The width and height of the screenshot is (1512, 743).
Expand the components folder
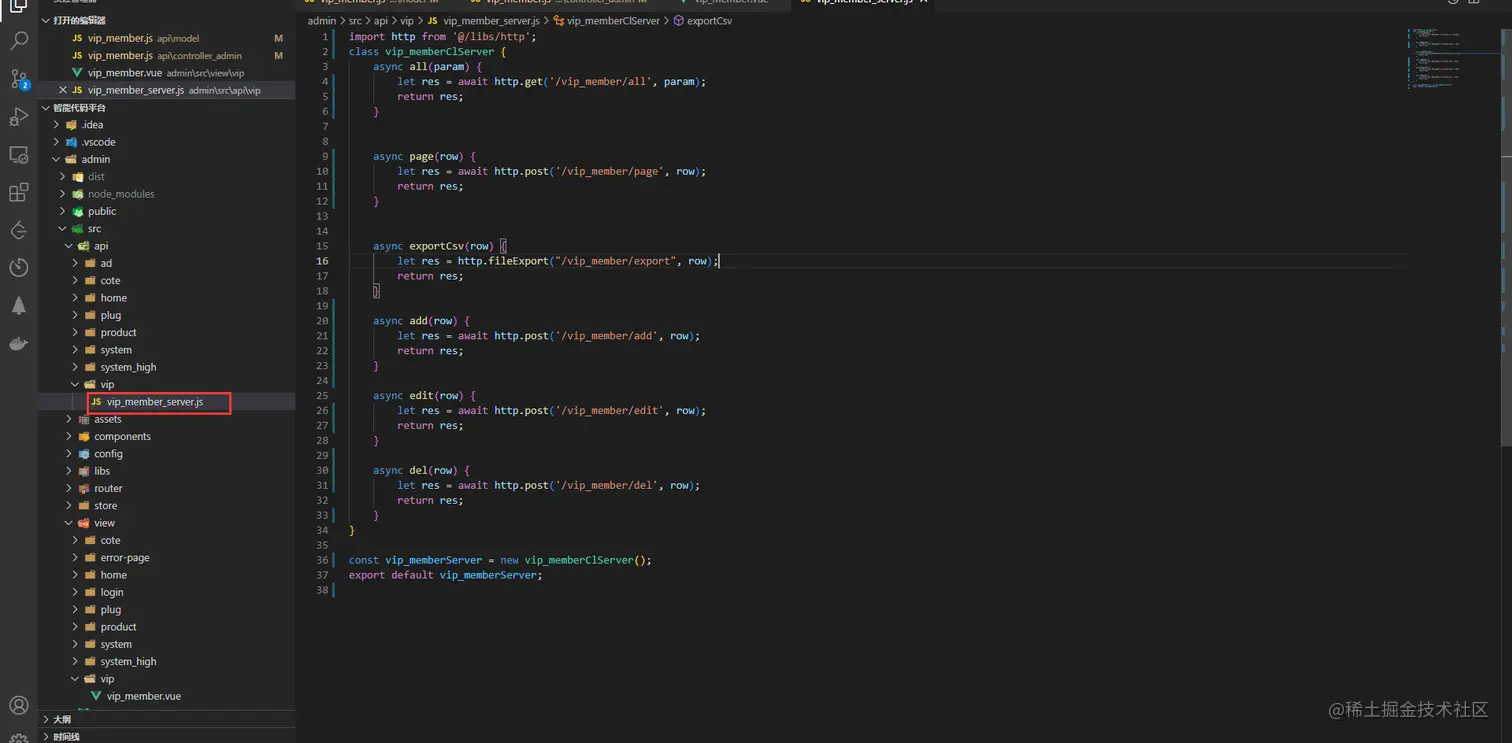click(69, 437)
